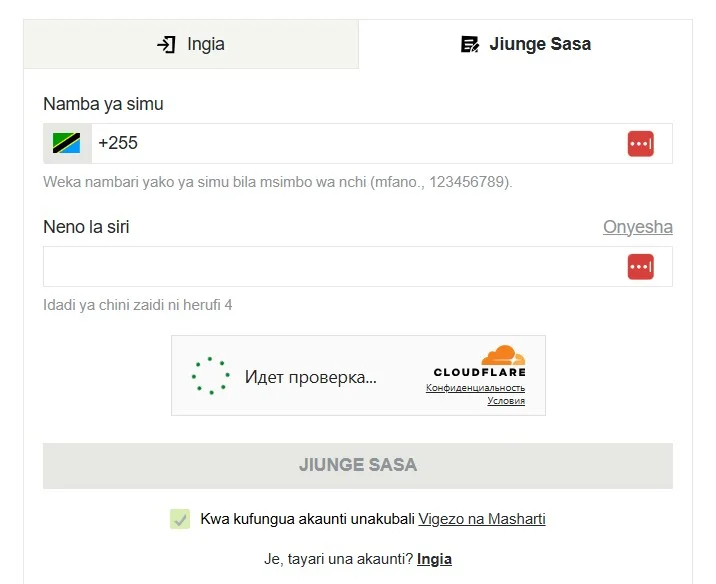Click password manager icon in password field
This screenshot has width=716, height=584.
641,267
